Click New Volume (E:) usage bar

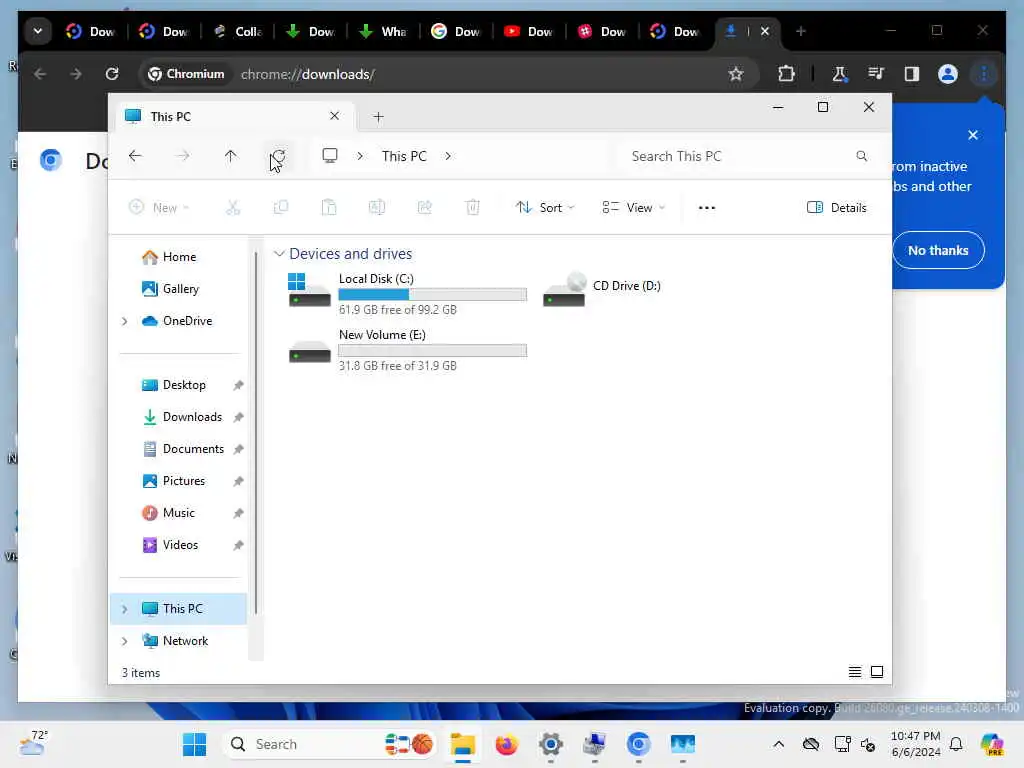[x=432, y=351]
